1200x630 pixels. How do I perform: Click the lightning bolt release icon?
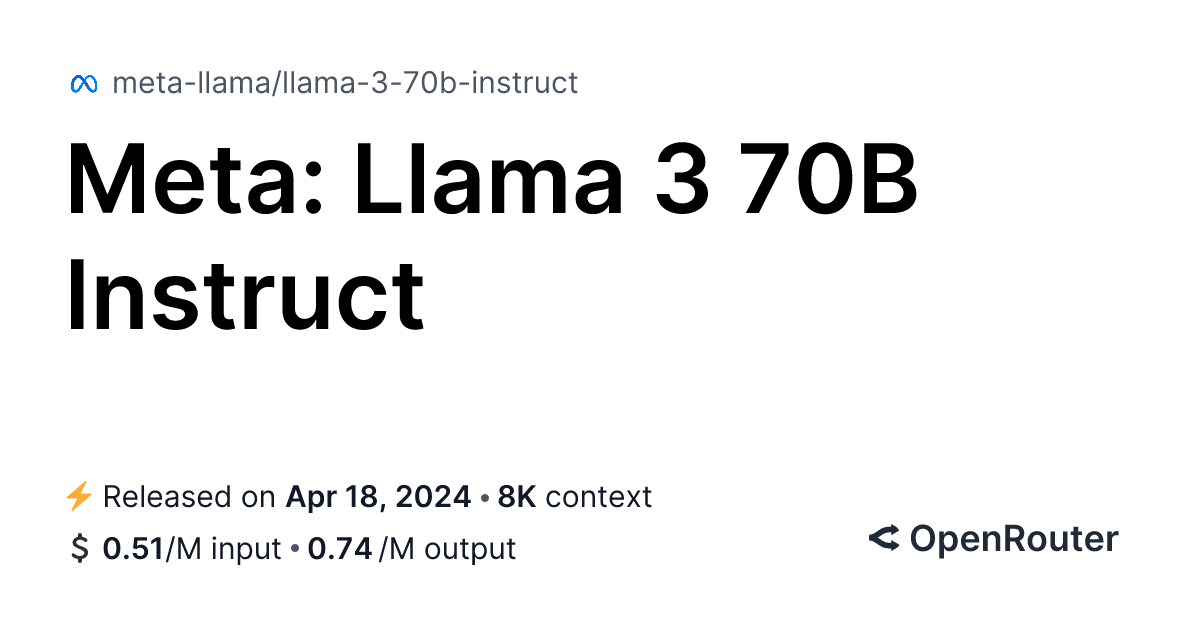pos(79,496)
